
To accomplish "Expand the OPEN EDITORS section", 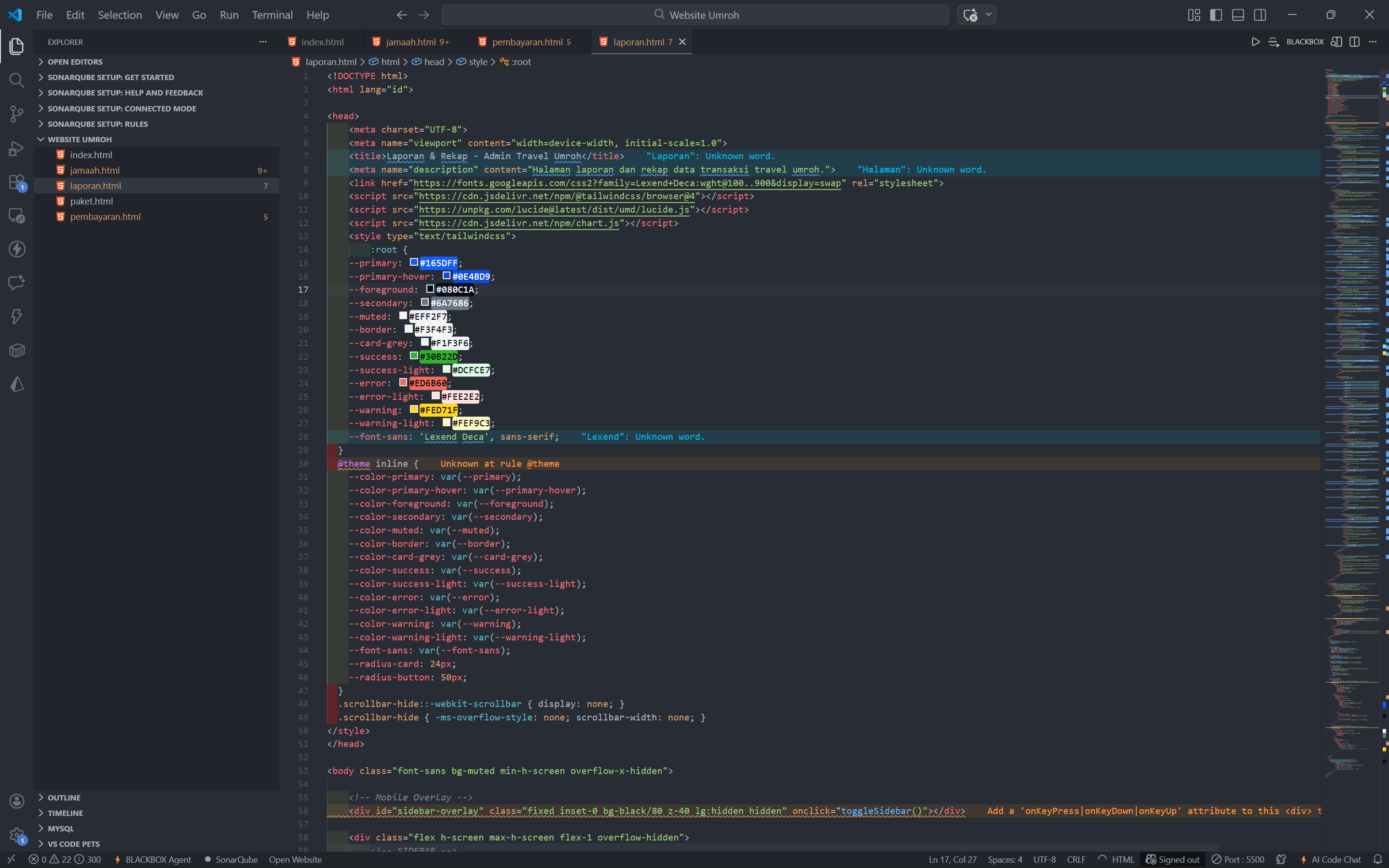I will pos(75,61).
